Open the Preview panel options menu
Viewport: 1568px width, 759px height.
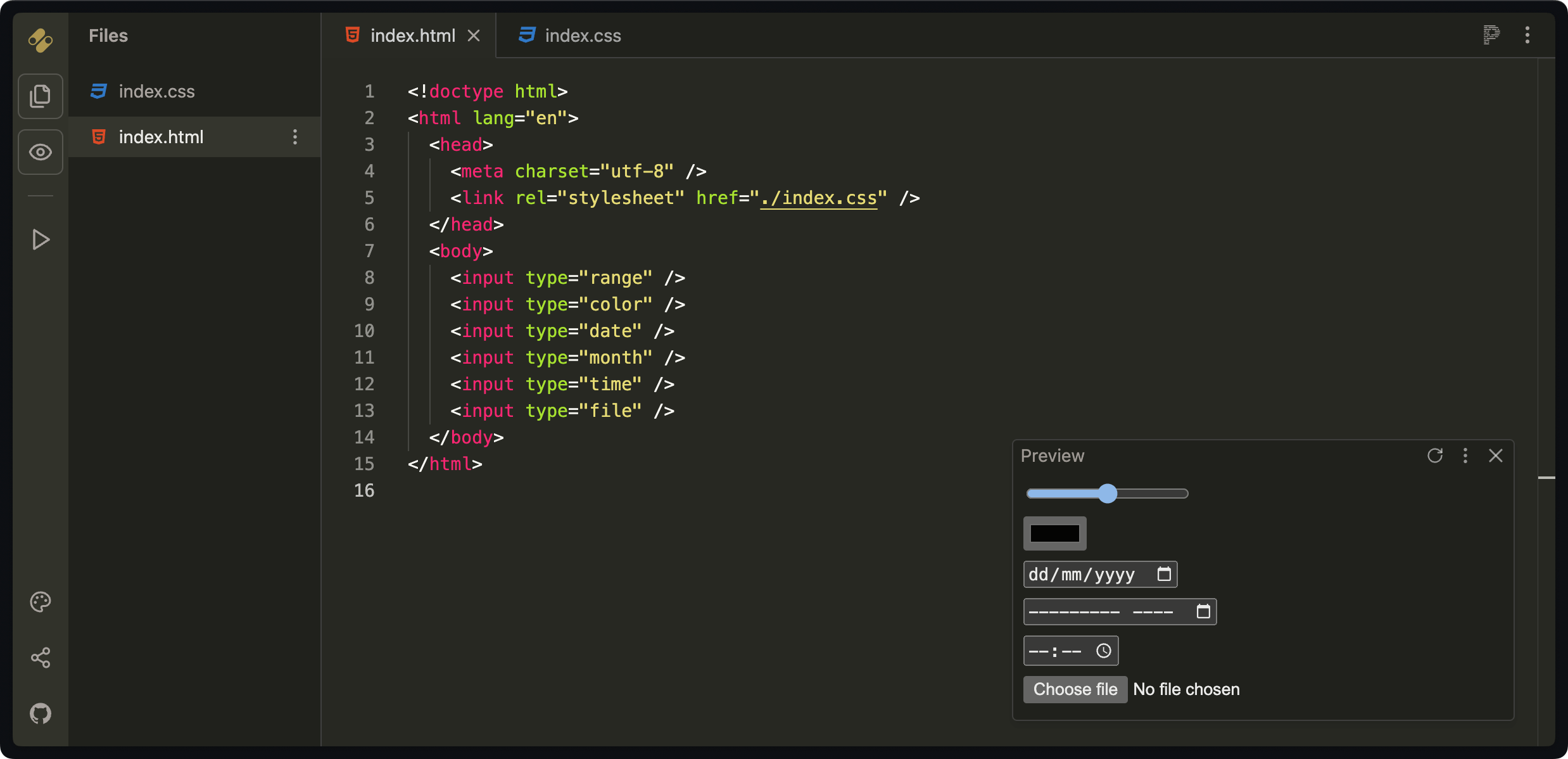1465,456
